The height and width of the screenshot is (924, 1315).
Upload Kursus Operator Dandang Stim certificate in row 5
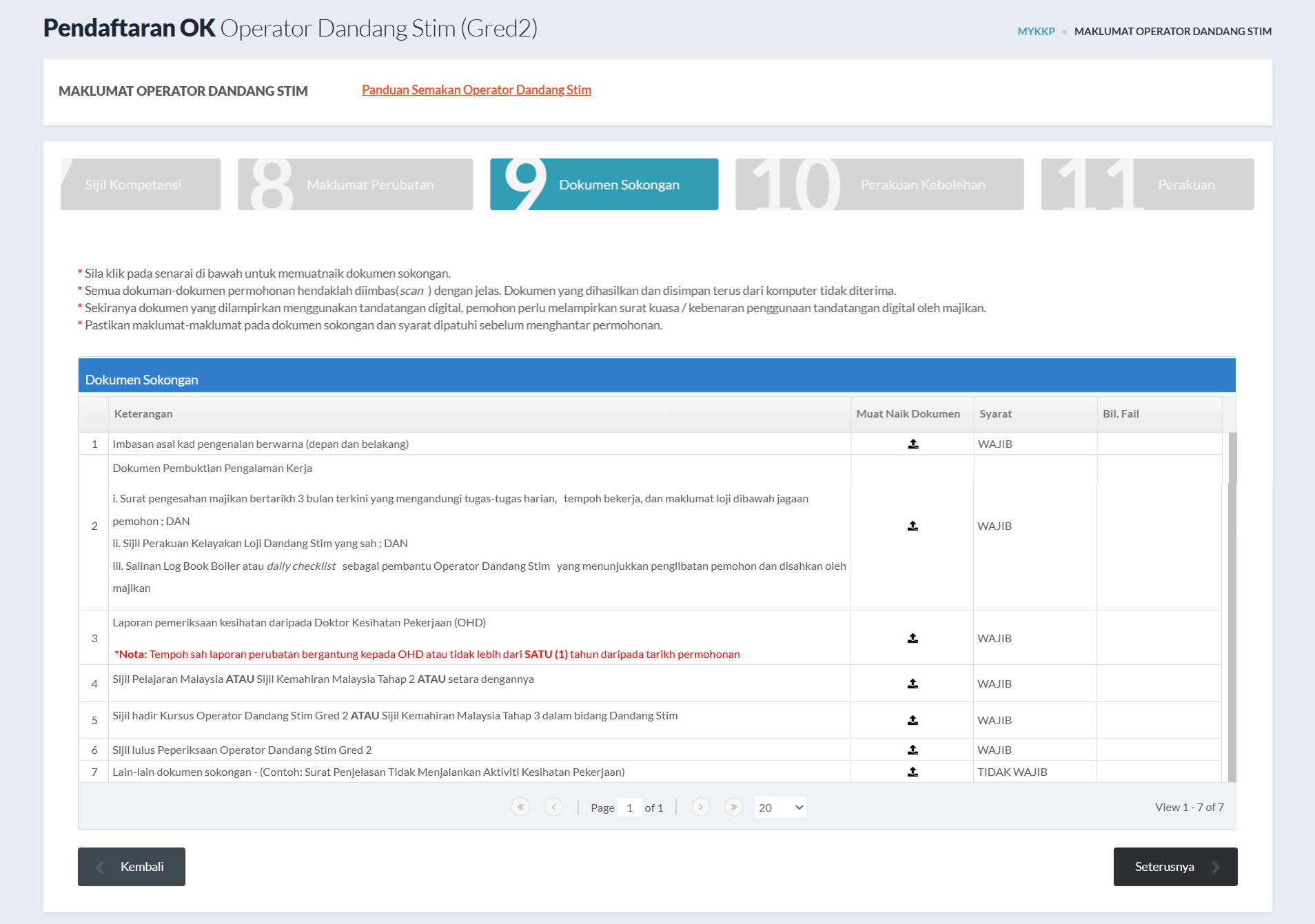tap(913, 720)
